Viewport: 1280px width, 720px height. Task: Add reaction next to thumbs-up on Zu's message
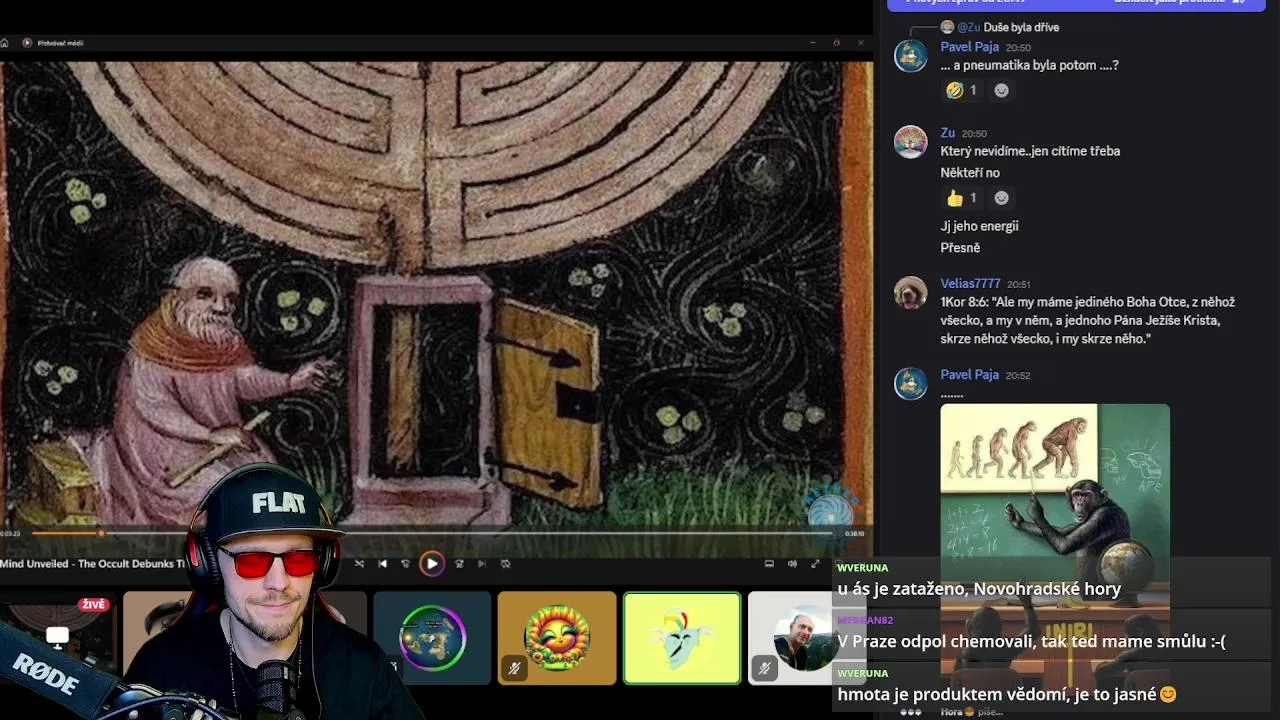coord(1001,198)
